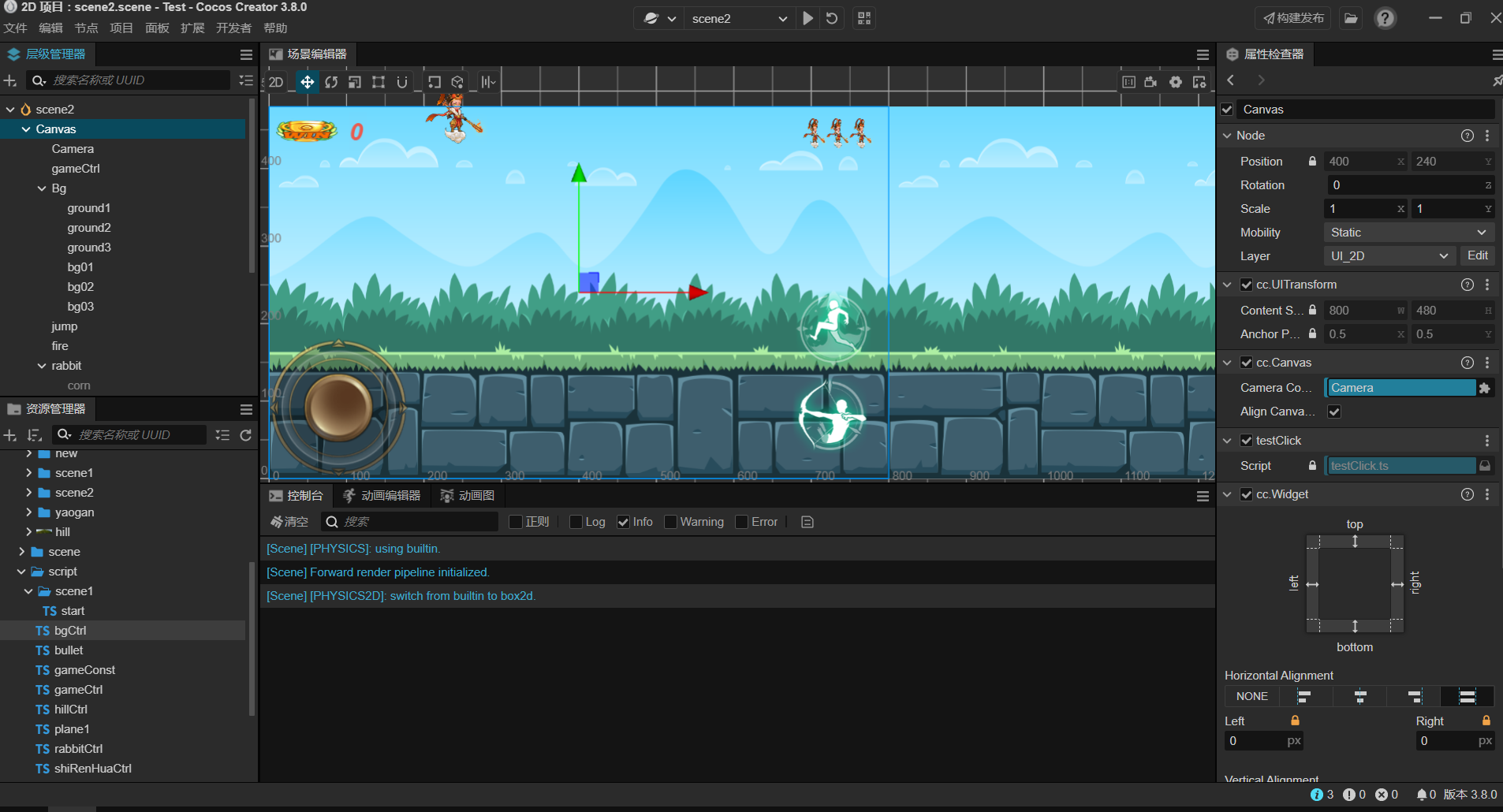The height and width of the screenshot is (812, 1503).
Task: Enable the Error filter checkbox
Action: click(741, 522)
